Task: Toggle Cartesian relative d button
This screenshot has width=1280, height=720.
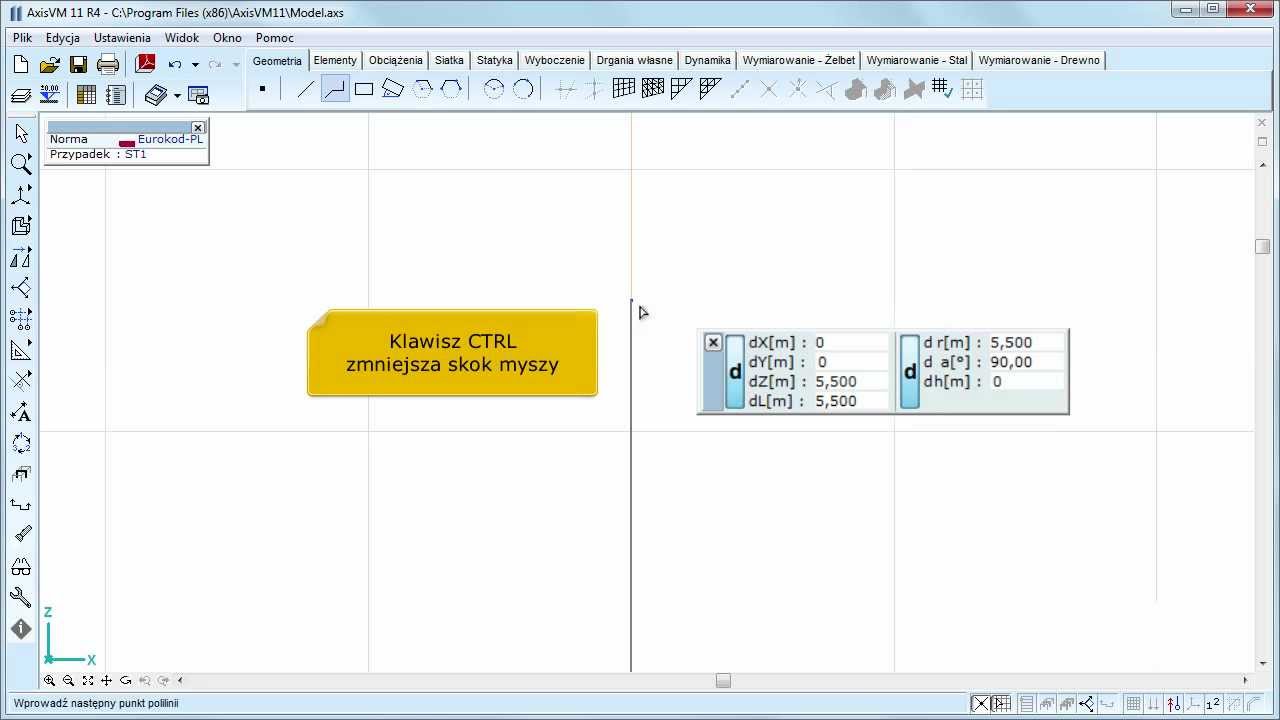Action: pyautogui.click(x=735, y=372)
